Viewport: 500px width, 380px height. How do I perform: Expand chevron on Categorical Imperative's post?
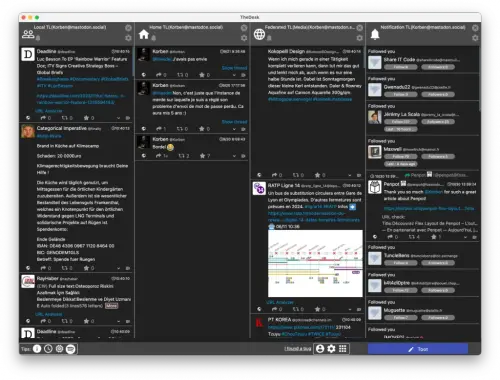118,268
